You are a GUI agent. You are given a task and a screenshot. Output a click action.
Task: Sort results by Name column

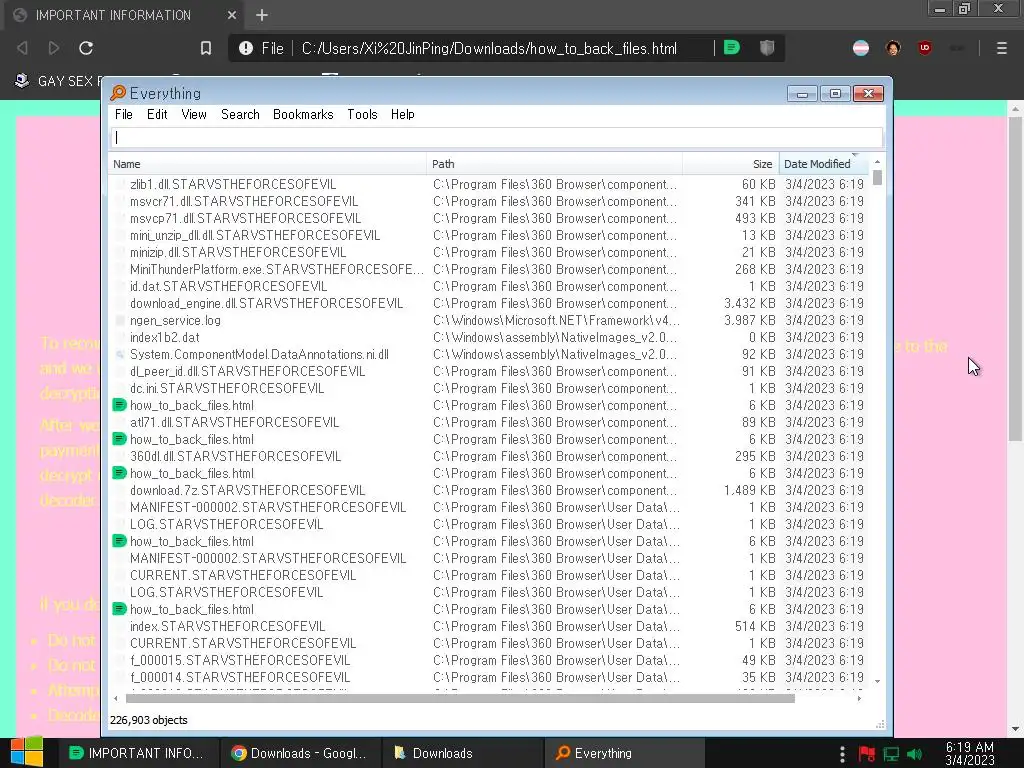[268, 164]
